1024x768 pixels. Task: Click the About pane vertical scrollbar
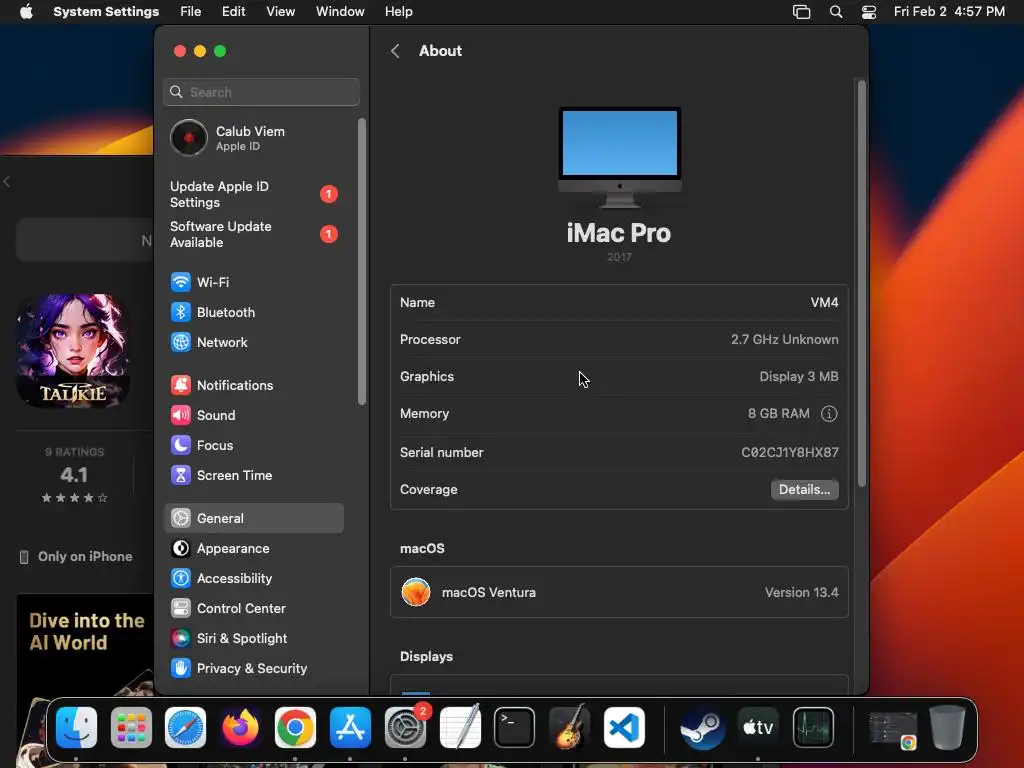pyautogui.click(x=862, y=283)
